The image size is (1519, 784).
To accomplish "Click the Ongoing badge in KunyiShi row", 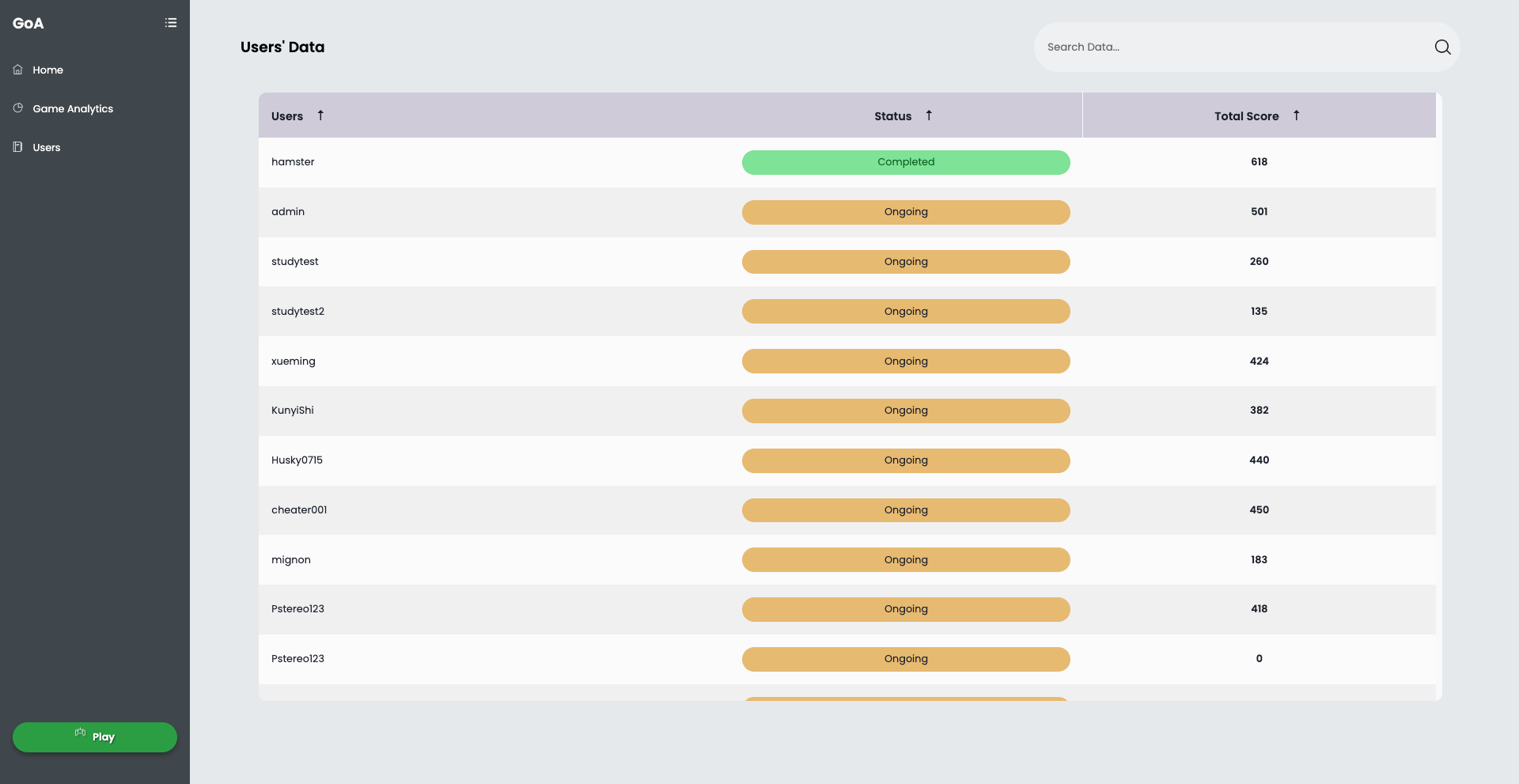I will tap(906, 411).
